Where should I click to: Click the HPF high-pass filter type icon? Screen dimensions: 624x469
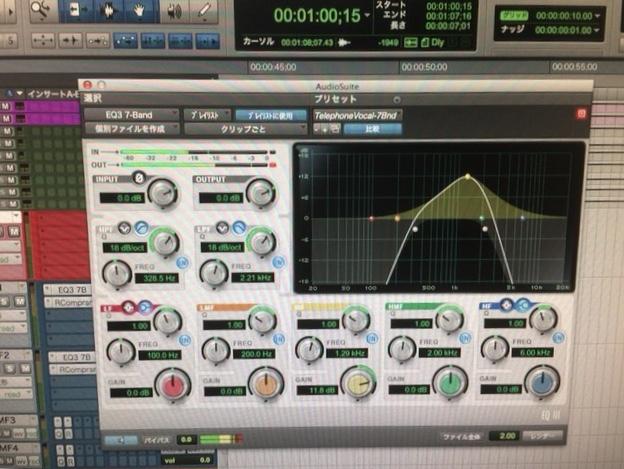pyautogui.click(x=141, y=228)
